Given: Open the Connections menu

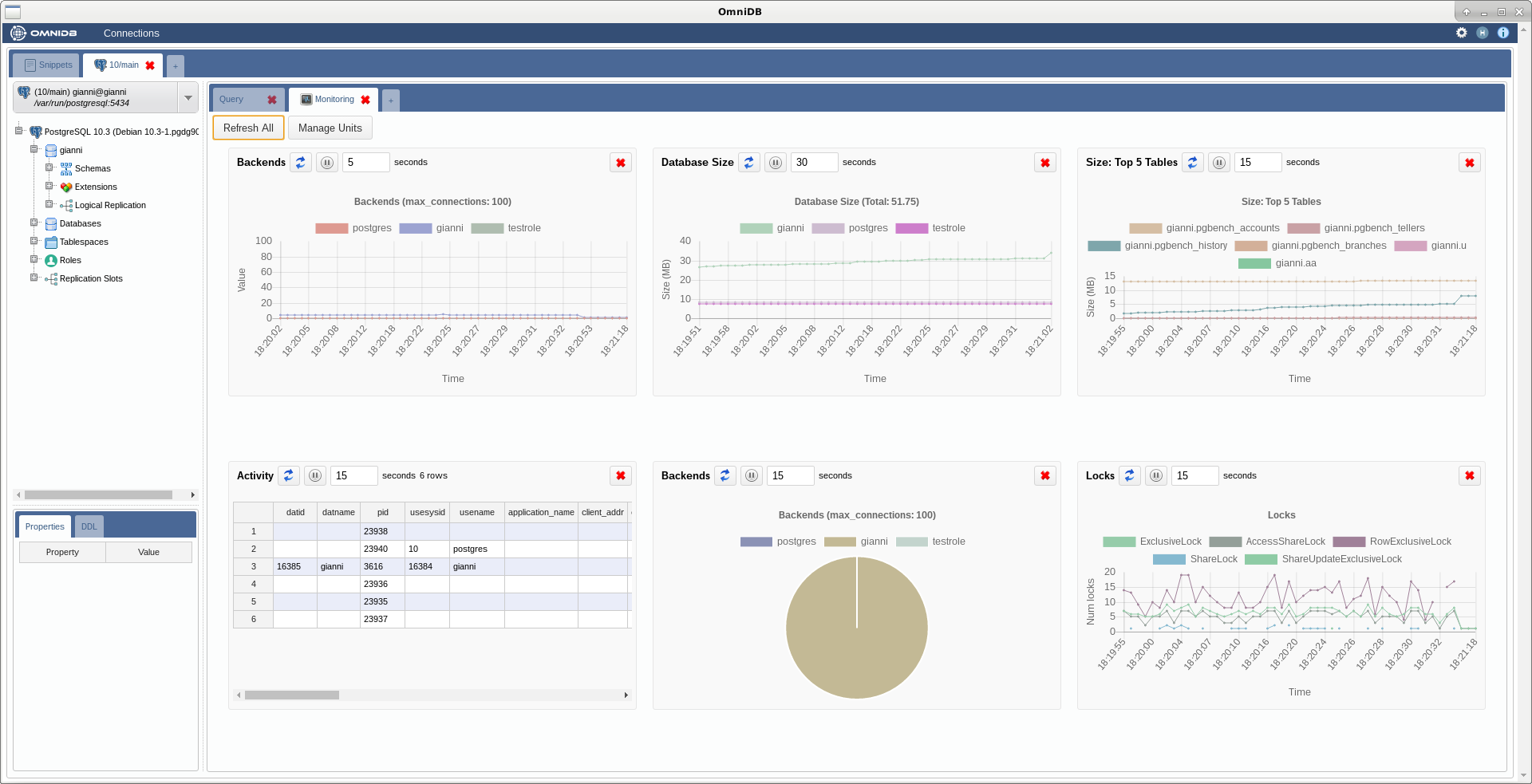Looking at the screenshot, I should click(132, 33).
